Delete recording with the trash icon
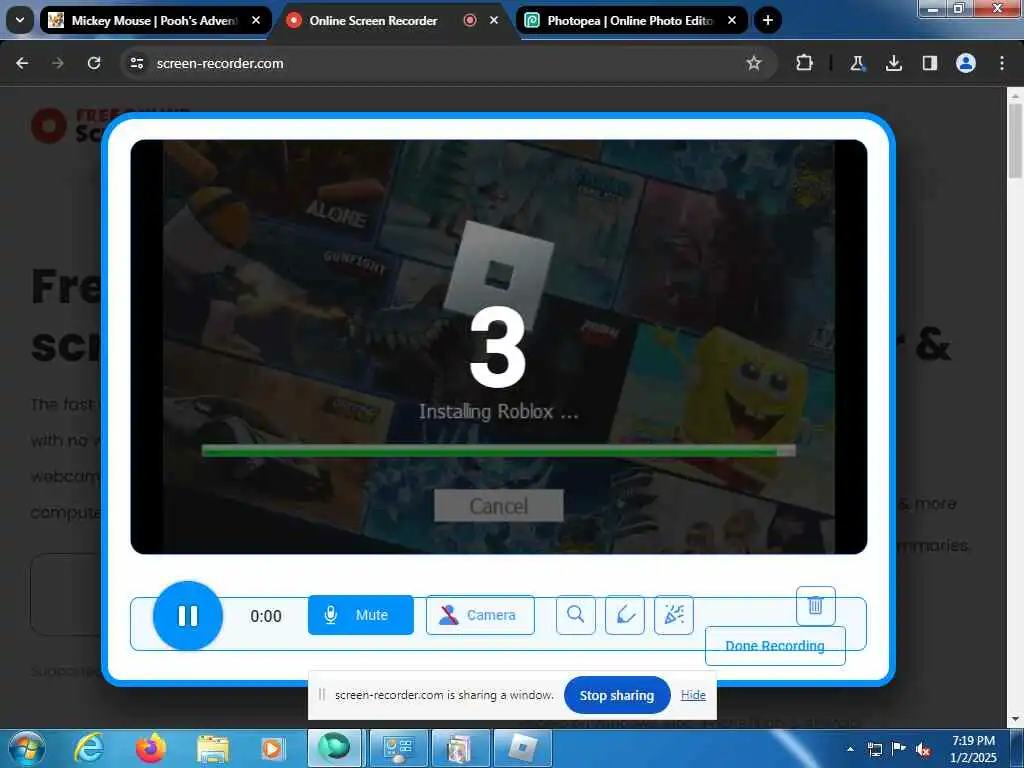This screenshot has width=1024, height=768. click(816, 605)
